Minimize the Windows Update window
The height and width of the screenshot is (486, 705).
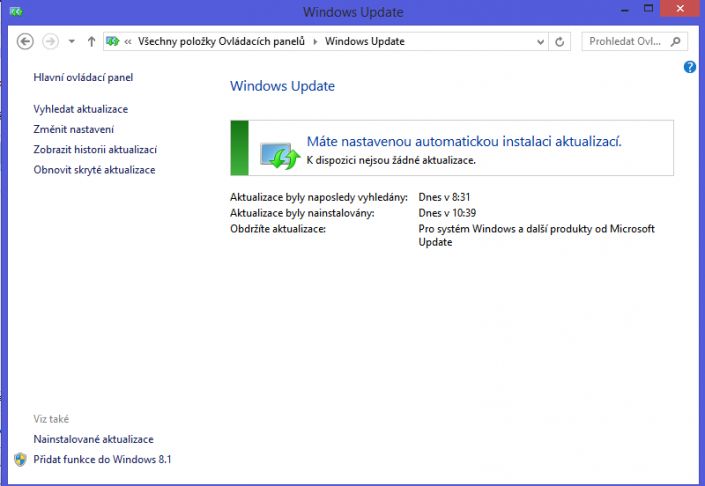pos(625,9)
